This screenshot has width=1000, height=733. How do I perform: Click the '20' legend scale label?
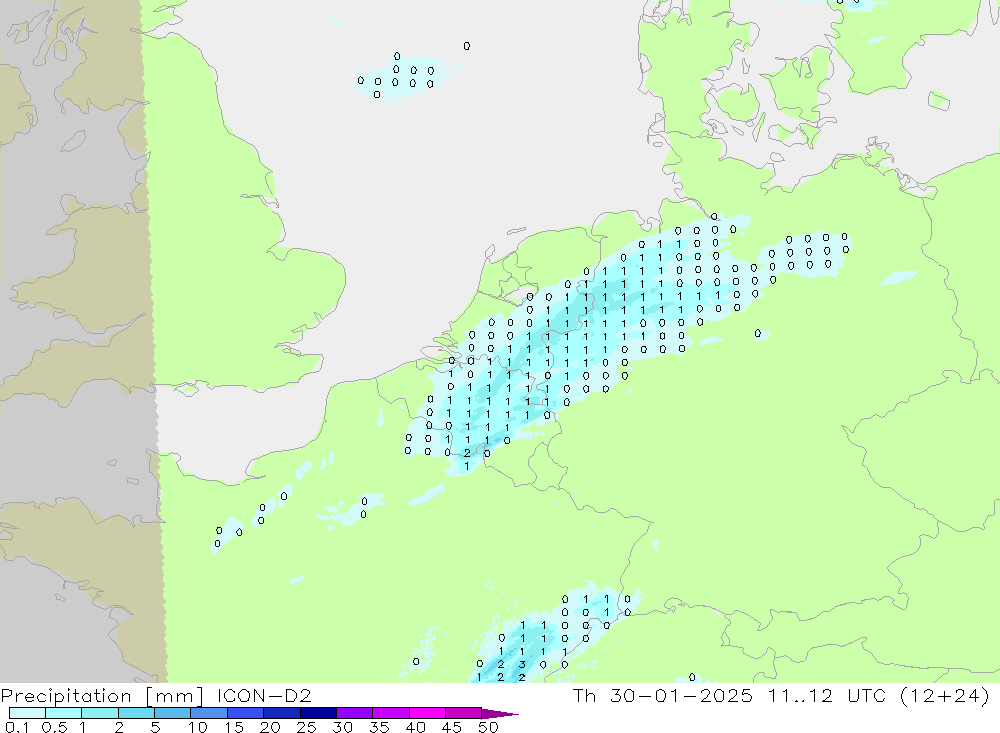pyautogui.click(x=270, y=727)
